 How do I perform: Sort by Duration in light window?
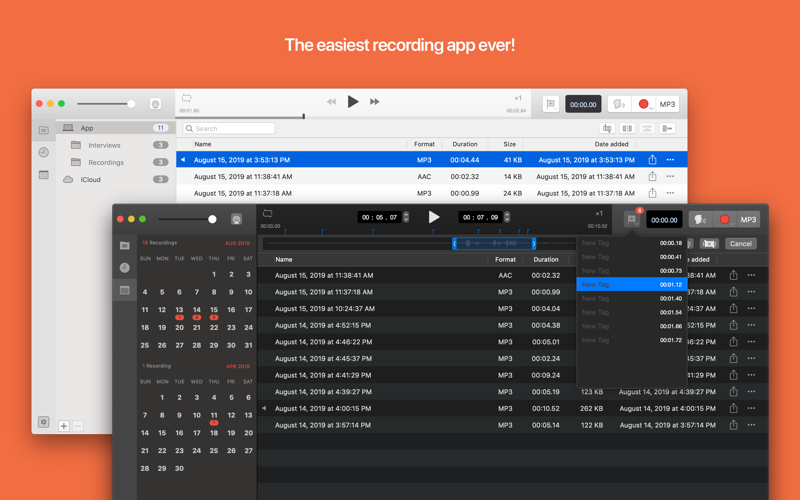(465, 144)
